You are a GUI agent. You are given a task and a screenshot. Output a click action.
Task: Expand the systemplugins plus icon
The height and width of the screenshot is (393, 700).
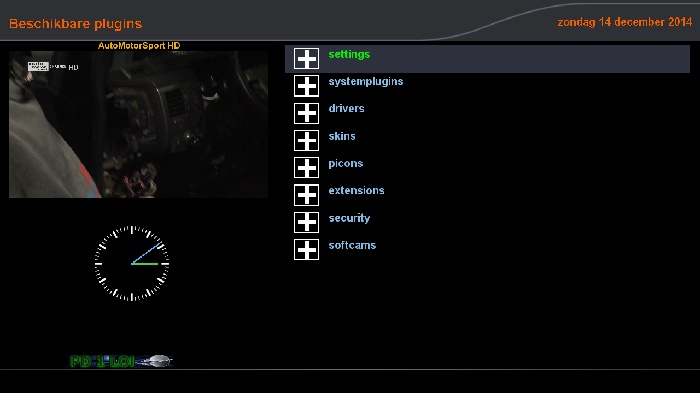(306, 86)
